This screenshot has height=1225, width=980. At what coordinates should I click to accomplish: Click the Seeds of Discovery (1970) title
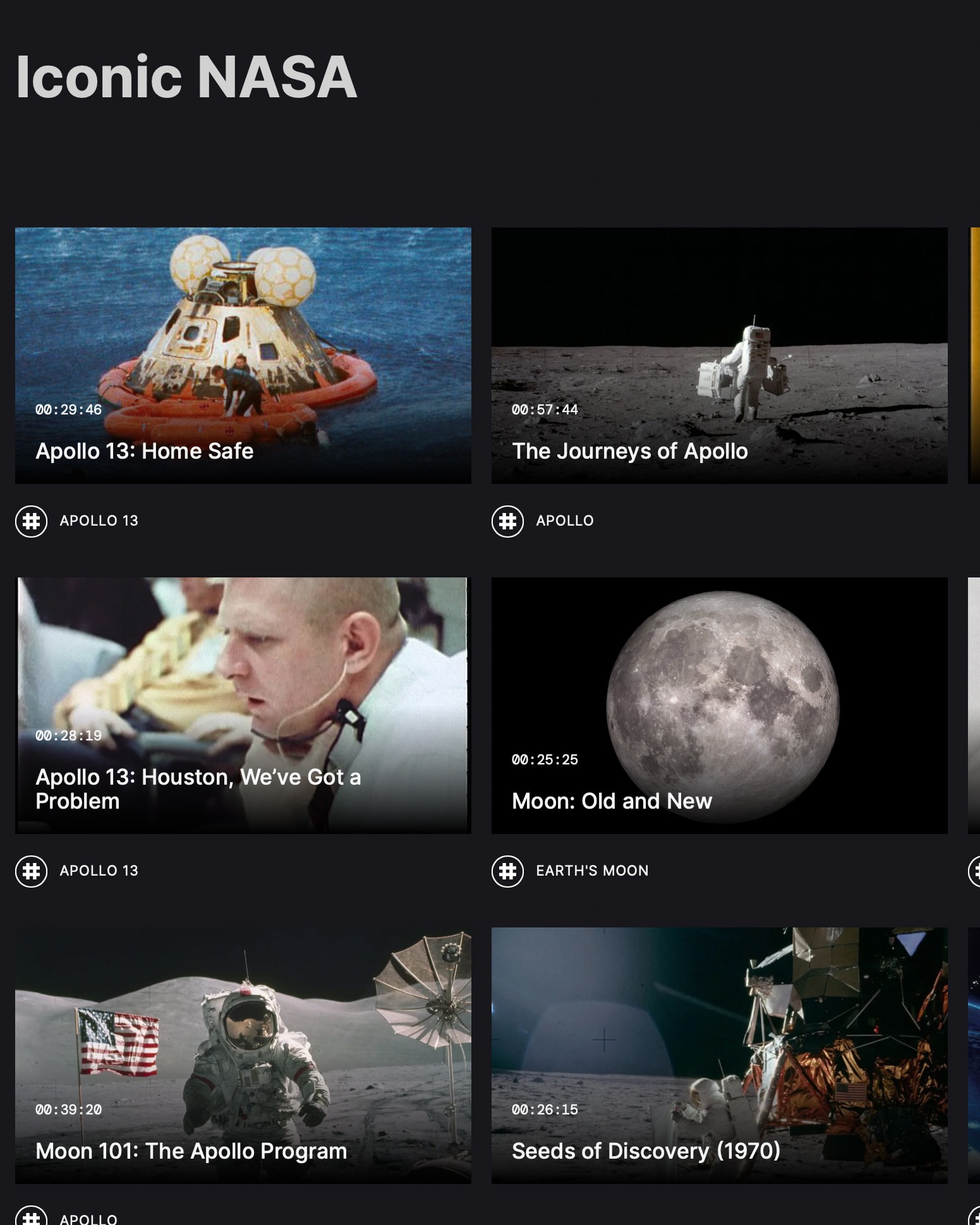(x=646, y=1151)
